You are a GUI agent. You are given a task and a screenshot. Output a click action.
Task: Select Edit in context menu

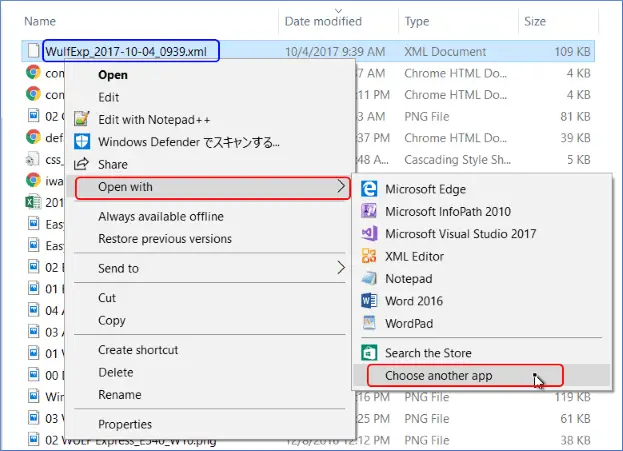[108, 97]
